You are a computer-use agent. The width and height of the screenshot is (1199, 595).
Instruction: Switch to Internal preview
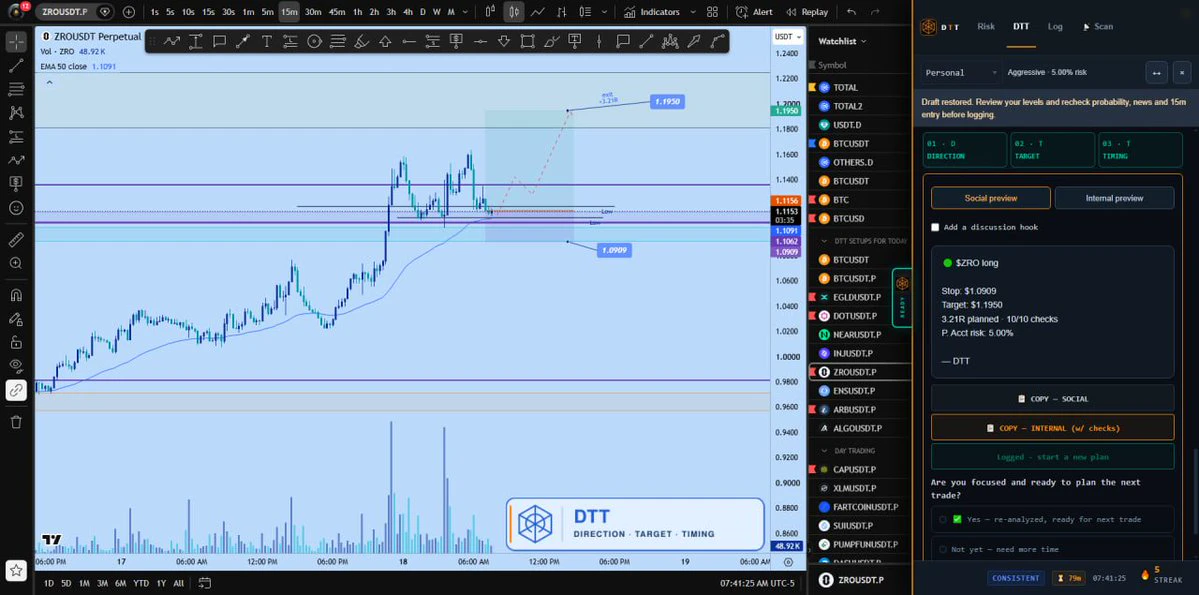pos(1114,198)
